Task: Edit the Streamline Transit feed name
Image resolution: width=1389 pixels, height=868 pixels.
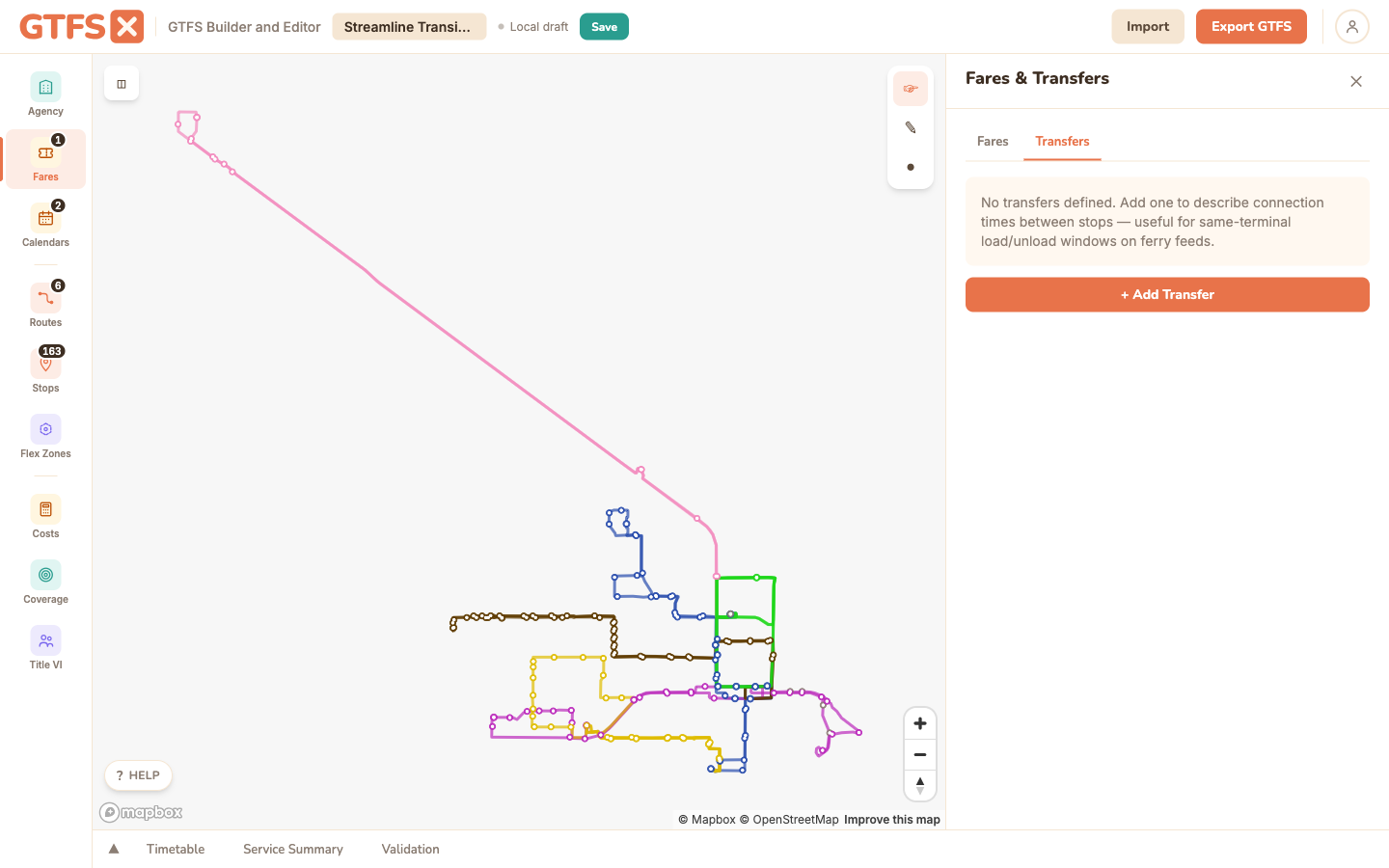Action: [409, 27]
